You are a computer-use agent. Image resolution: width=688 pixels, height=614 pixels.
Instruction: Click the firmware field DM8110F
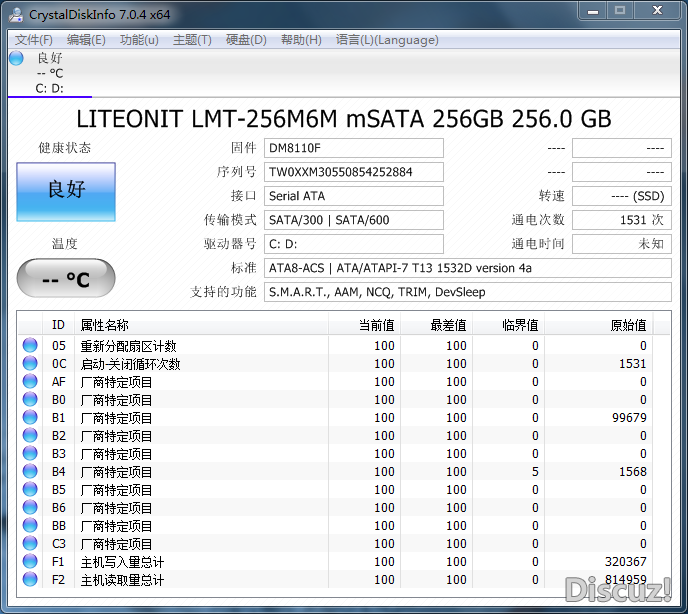(x=354, y=148)
